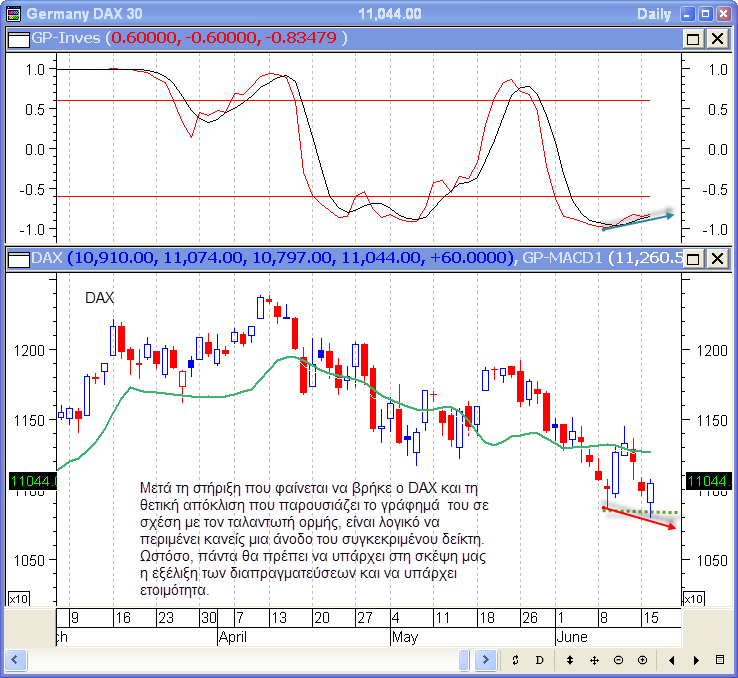Click the Germany DAX 30 title text
The width and height of the screenshot is (738, 678).
[84, 14]
